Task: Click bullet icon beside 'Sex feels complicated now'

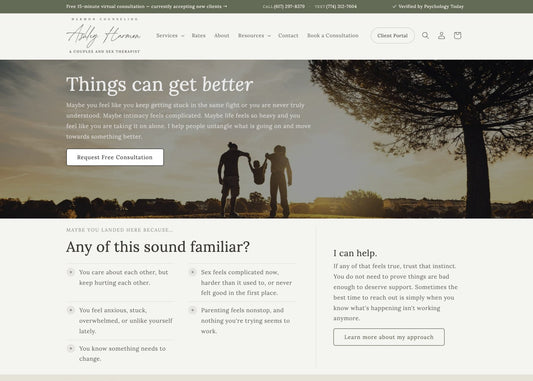Action: click(192, 272)
